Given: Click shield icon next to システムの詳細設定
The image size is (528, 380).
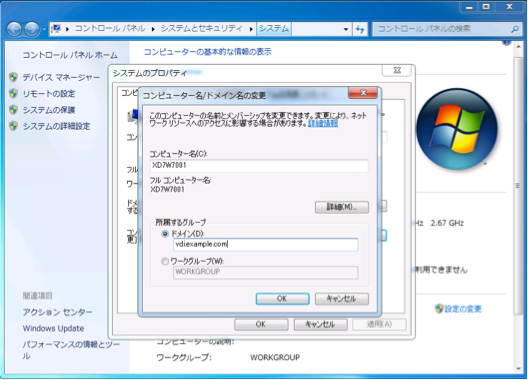Looking at the screenshot, I should (13, 126).
